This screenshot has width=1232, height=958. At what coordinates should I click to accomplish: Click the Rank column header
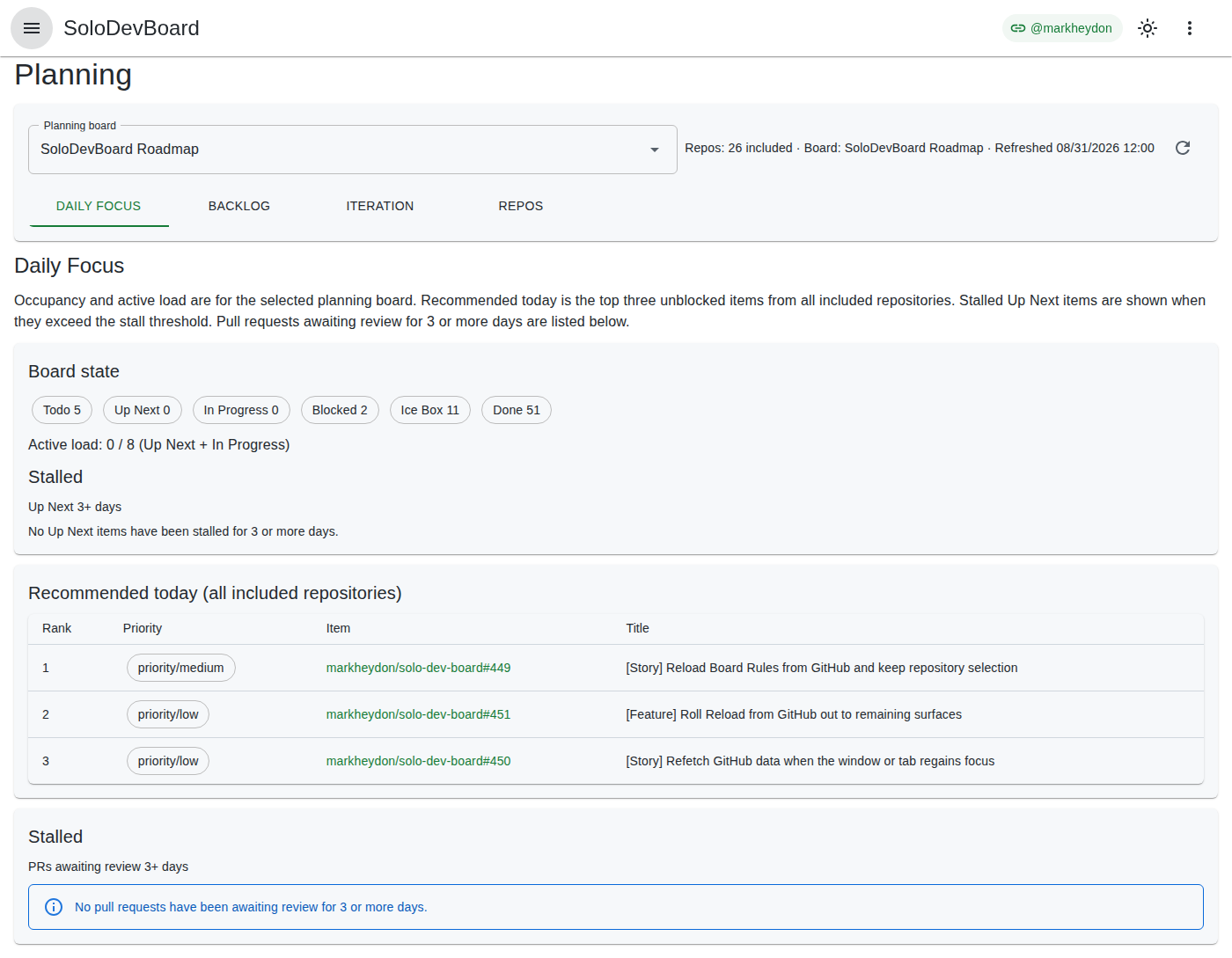tap(57, 628)
